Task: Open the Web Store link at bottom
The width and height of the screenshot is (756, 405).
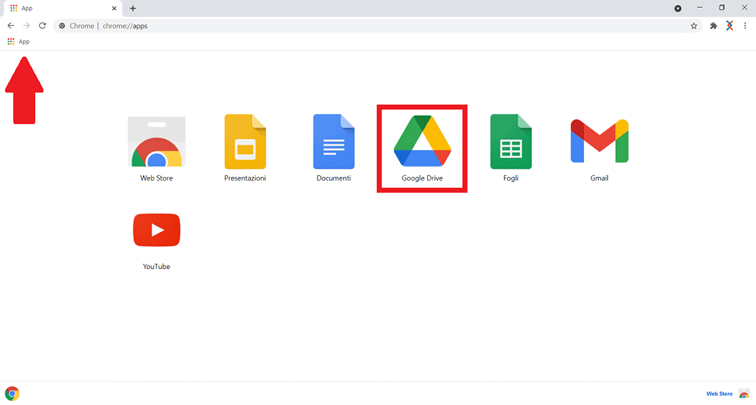Action: click(719, 394)
